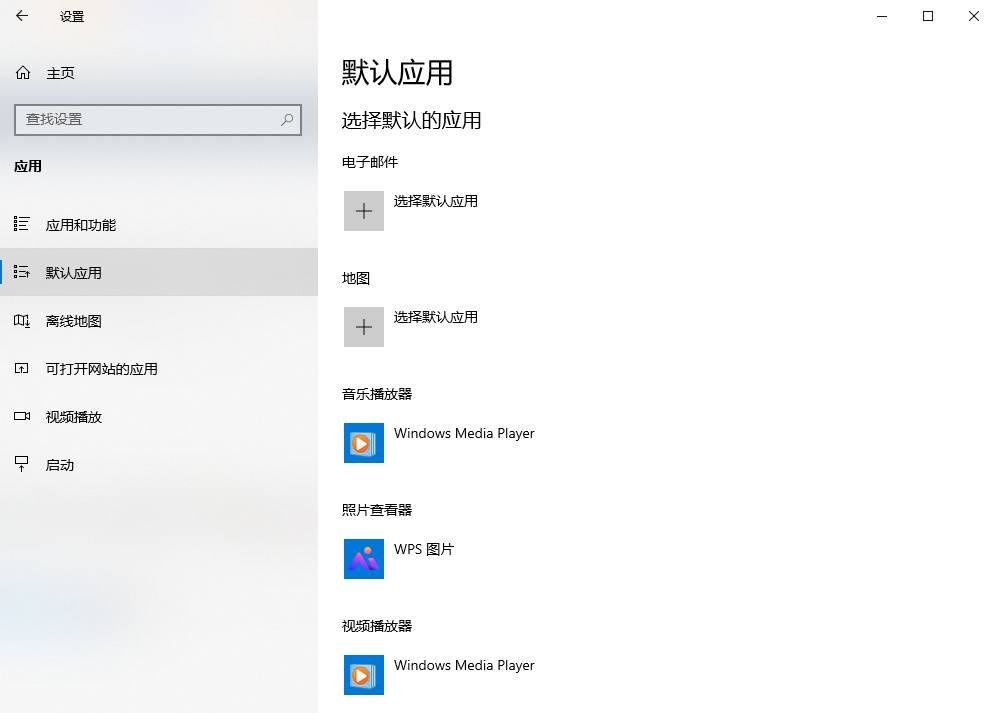Click the search magnifier in the search box
Screen dimensions: 995x713
tap(288, 120)
